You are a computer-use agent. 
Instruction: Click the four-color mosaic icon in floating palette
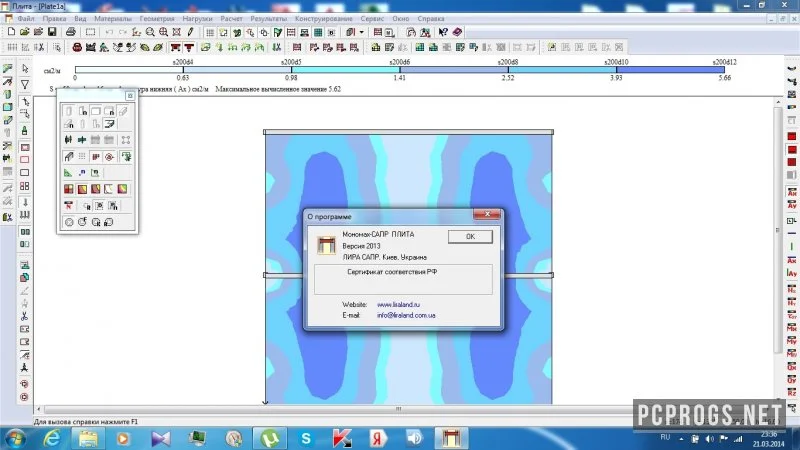(x=68, y=189)
